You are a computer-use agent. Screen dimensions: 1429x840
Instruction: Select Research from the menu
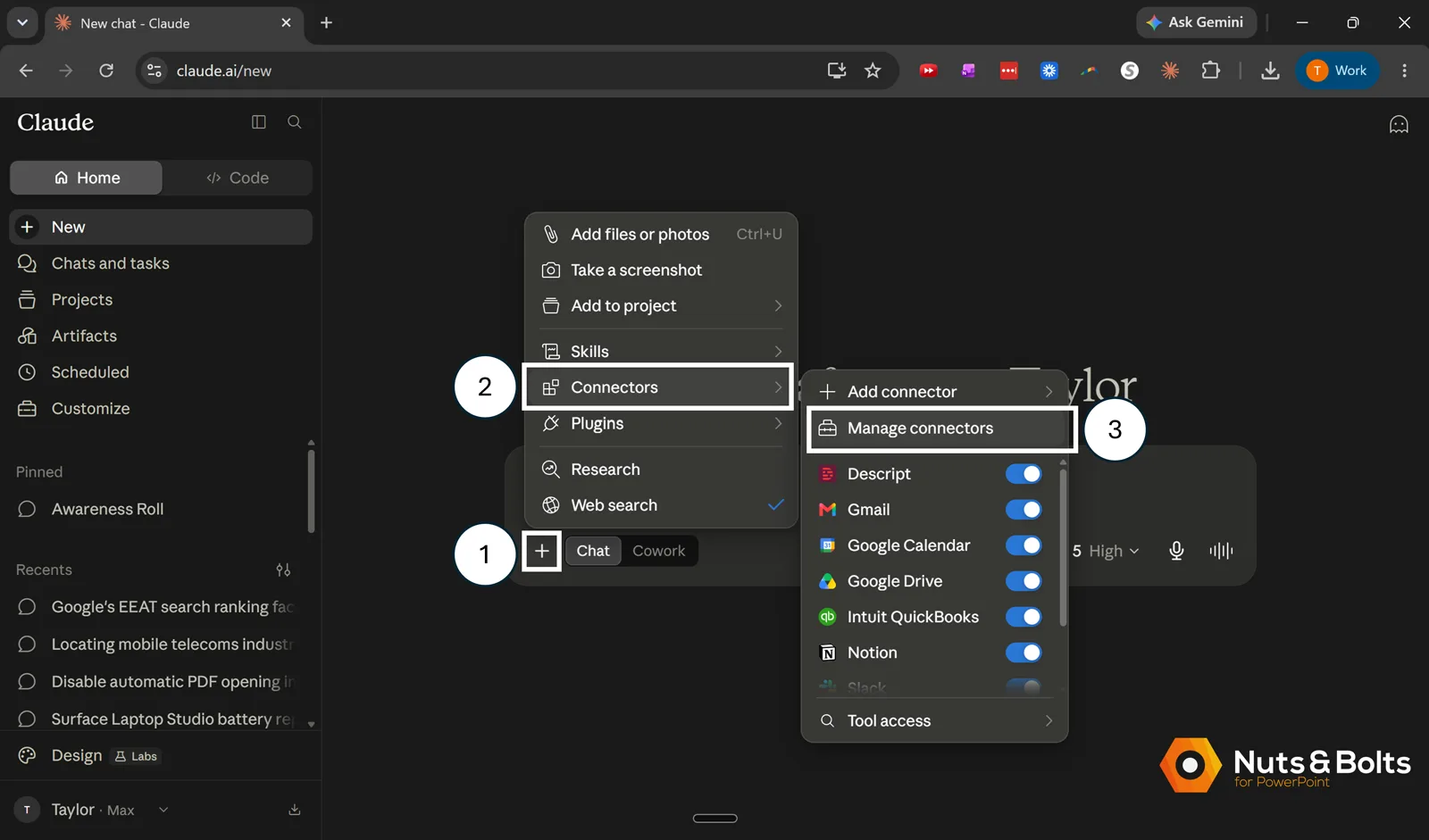(x=661, y=470)
